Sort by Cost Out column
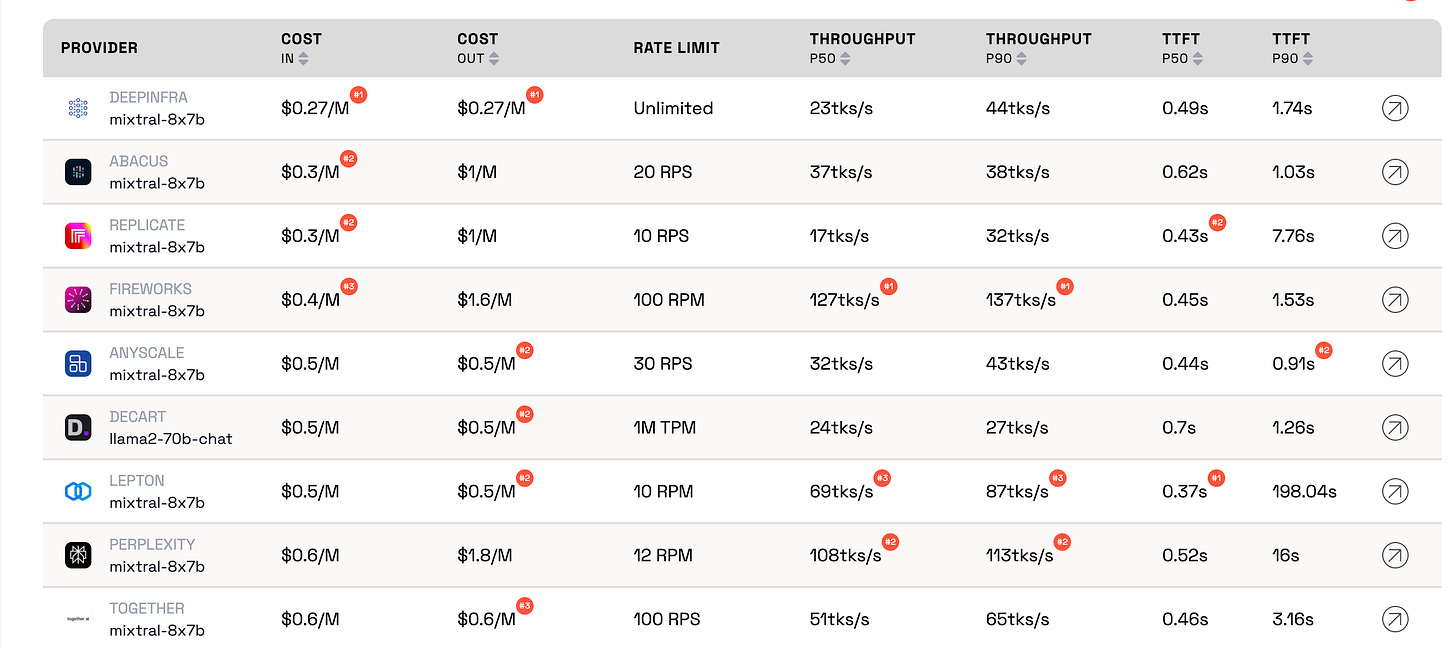The height and width of the screenshot is (649, 1456). pyautogui.click(x=493, y=59)
